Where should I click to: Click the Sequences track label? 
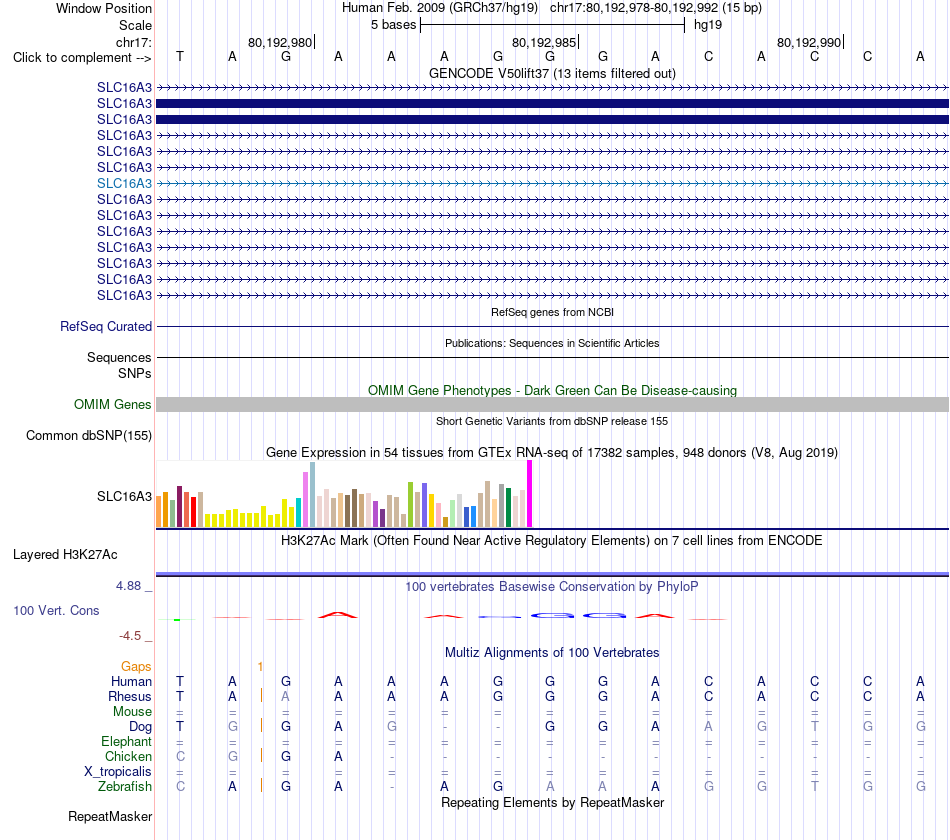pyautogui.click(x=119, y=357)
